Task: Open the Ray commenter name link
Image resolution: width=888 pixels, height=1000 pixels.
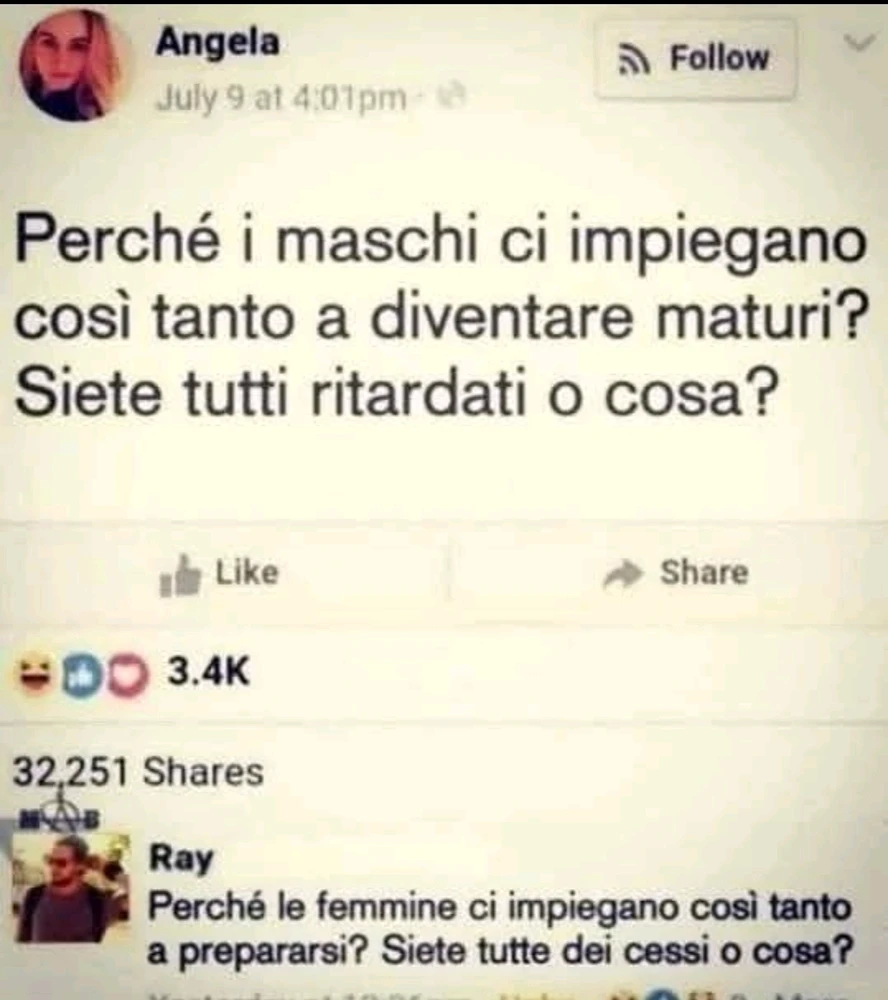Action: (181, 858)
